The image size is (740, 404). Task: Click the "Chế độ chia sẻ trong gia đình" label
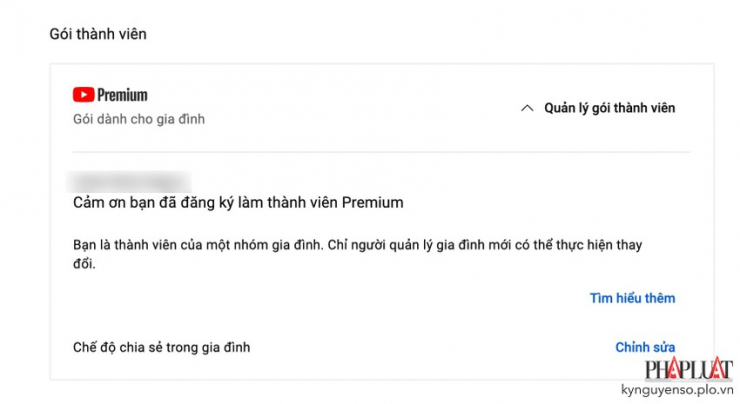162,348
